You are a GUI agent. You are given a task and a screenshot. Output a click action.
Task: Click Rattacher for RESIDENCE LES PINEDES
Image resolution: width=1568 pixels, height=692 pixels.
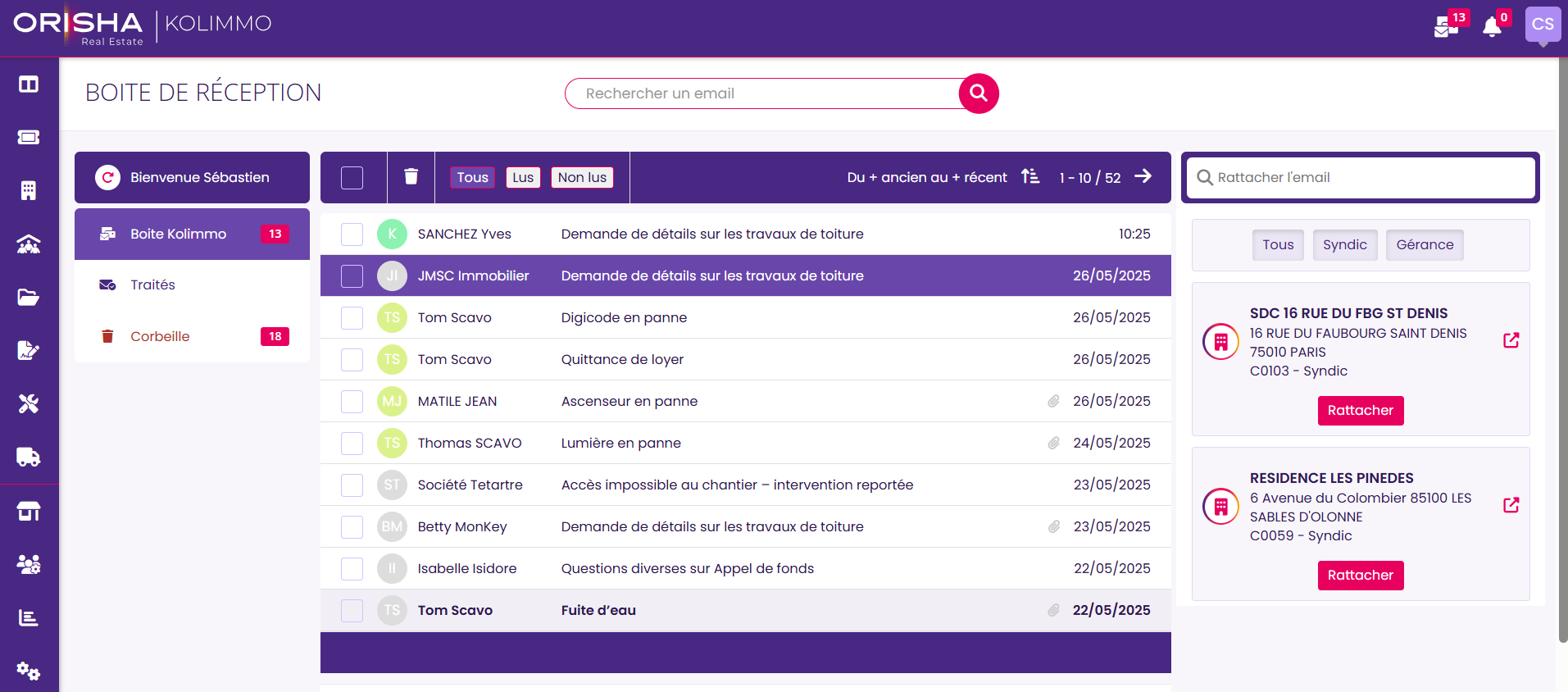point(1361,576)
